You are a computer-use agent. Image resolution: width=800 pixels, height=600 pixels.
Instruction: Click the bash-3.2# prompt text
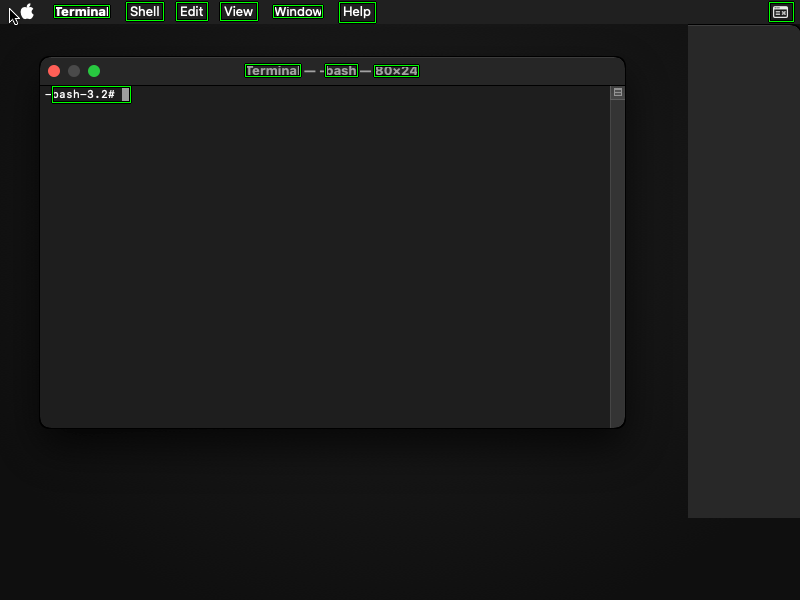[84, 94]
